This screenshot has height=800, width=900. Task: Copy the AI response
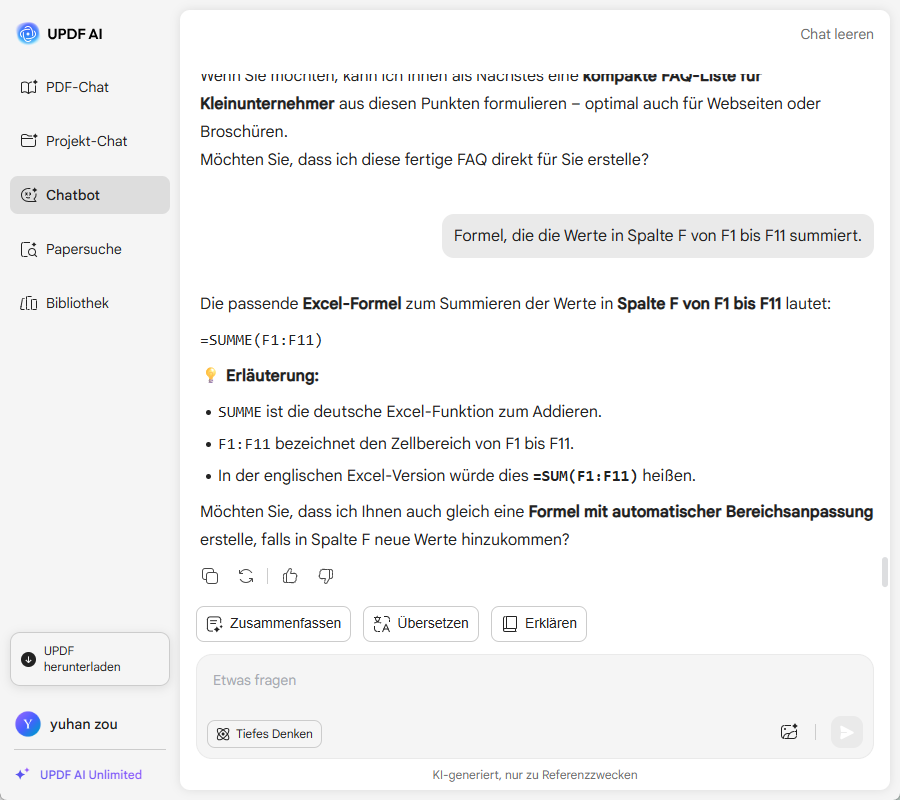point(210,576)
